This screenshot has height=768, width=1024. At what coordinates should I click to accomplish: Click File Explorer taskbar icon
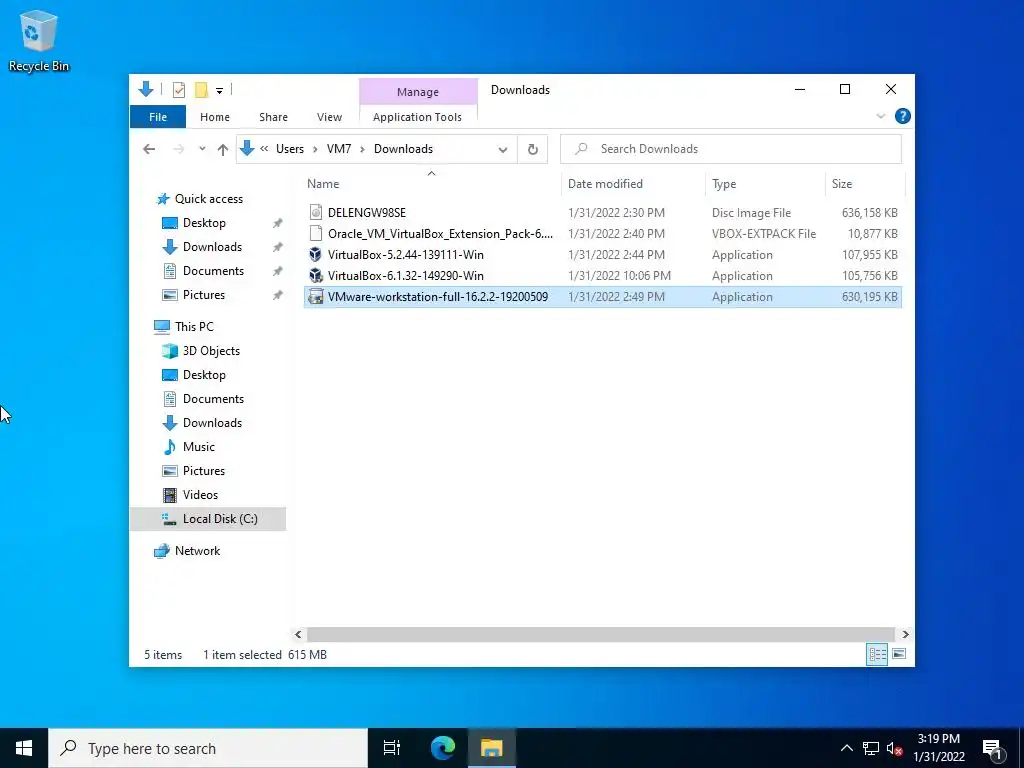(x=492, y=748)
